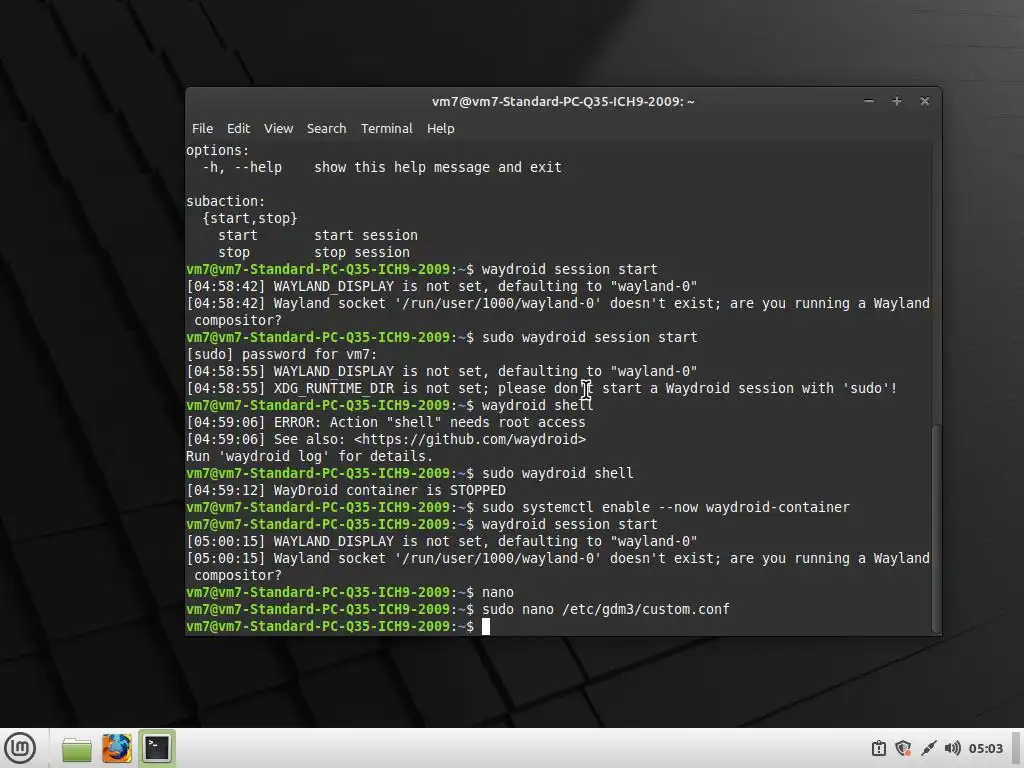Viewport: 1024px width, 768px height.
Task: Open the update manager shield icon
Action: tap(903, 748)
